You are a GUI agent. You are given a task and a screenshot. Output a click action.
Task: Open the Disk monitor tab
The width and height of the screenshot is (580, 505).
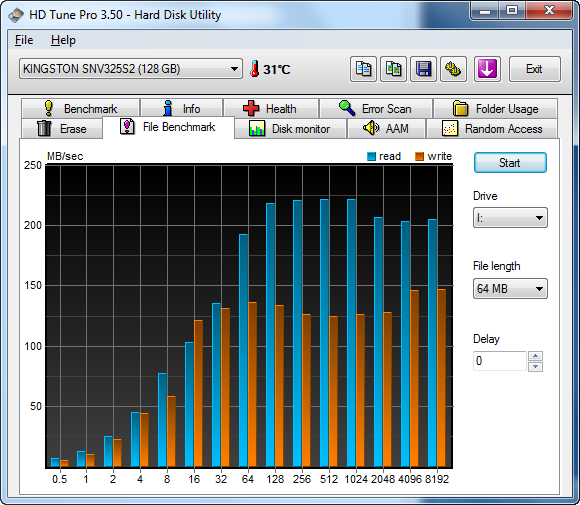click(290, 129)
